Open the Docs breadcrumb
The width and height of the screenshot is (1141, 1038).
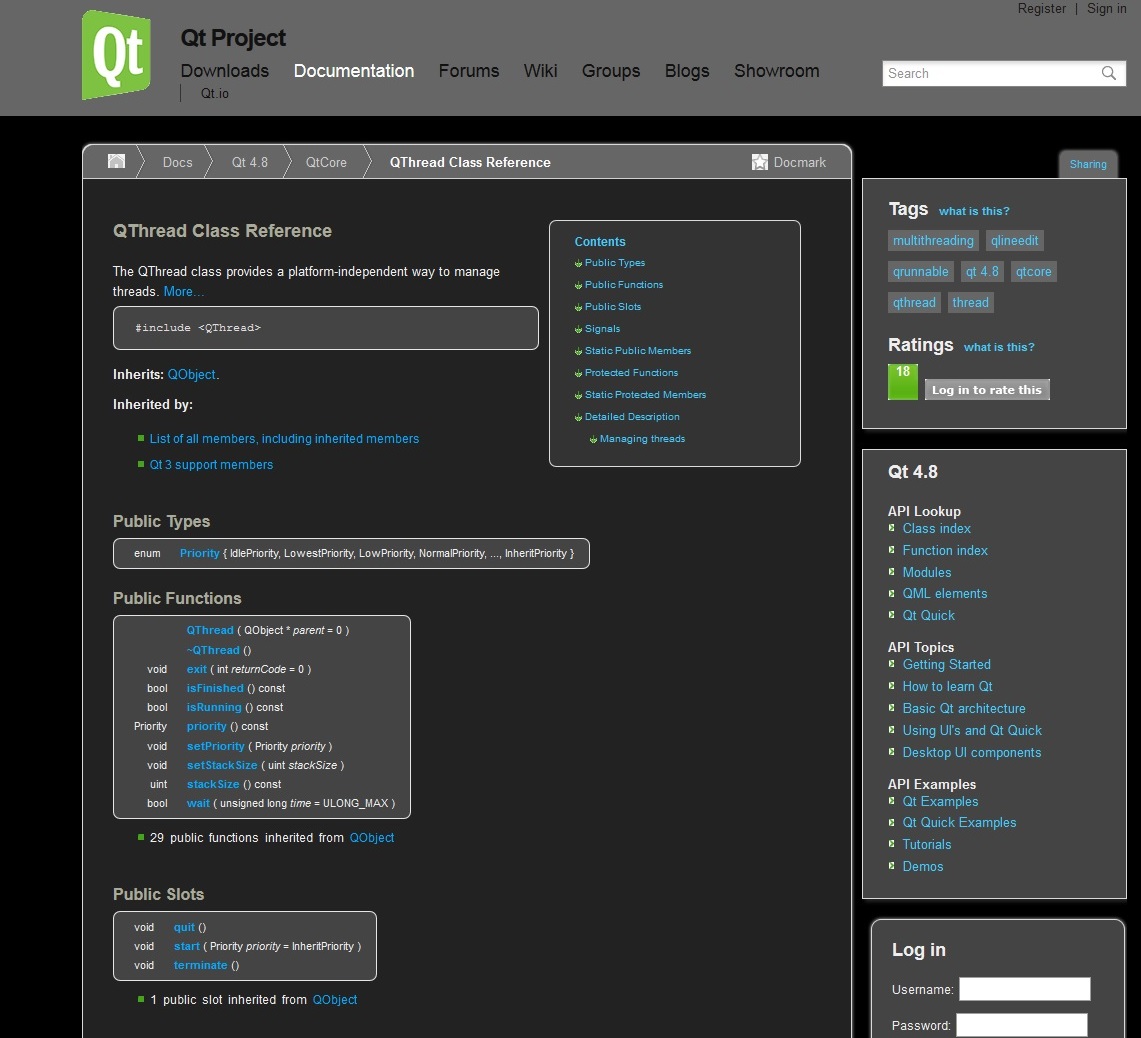click(x=178, y=162)
